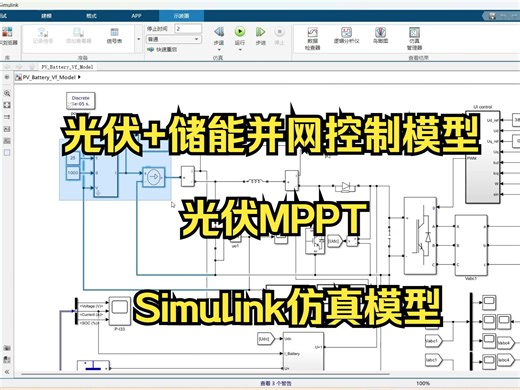The width and height of the screenshot is (520, 390).
Task: Click PV_Battery_Vf_Model in the breadcrumb bar
Action: click(49, 77)
